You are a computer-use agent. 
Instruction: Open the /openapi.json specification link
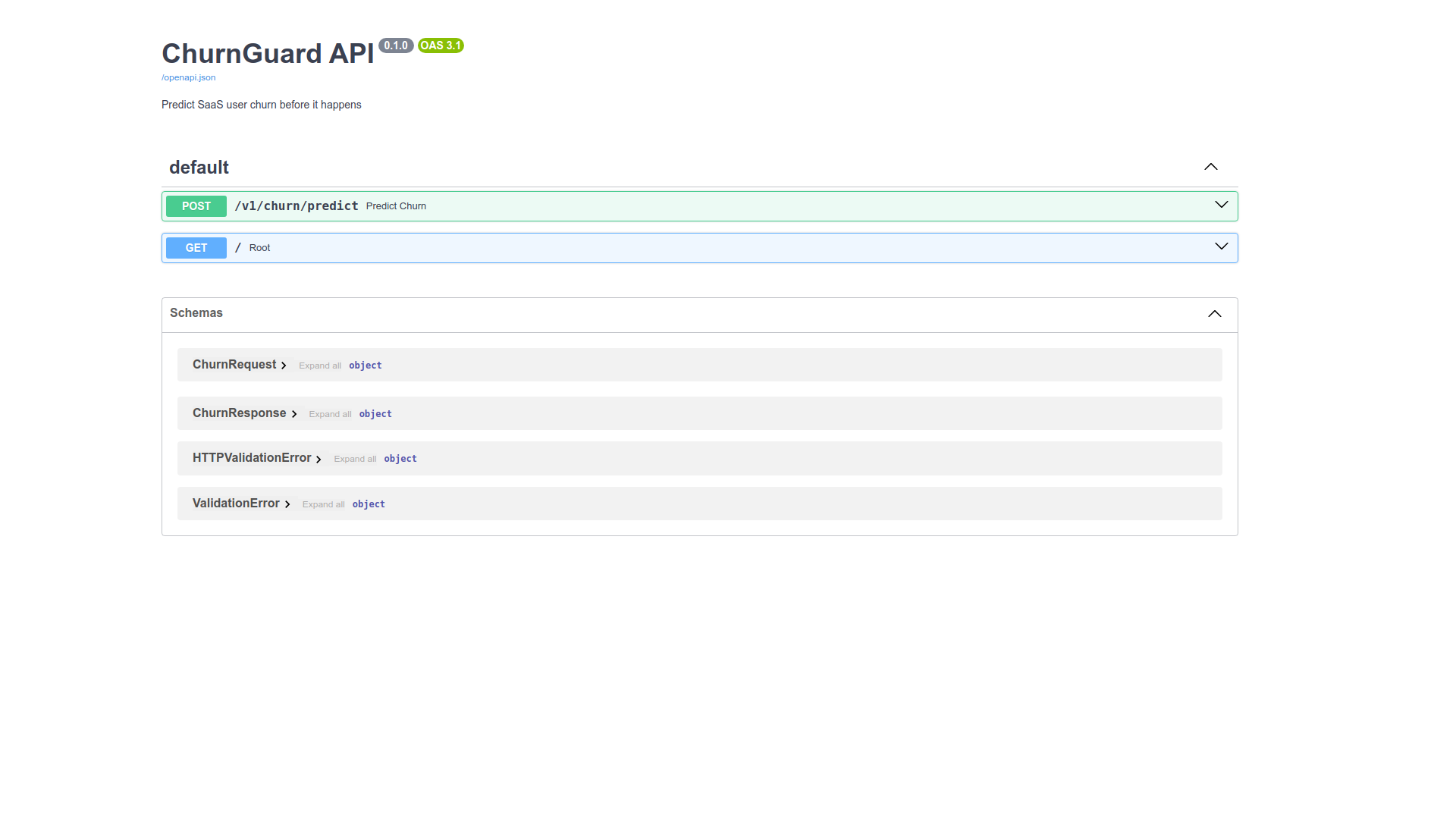tap(188, 77)
